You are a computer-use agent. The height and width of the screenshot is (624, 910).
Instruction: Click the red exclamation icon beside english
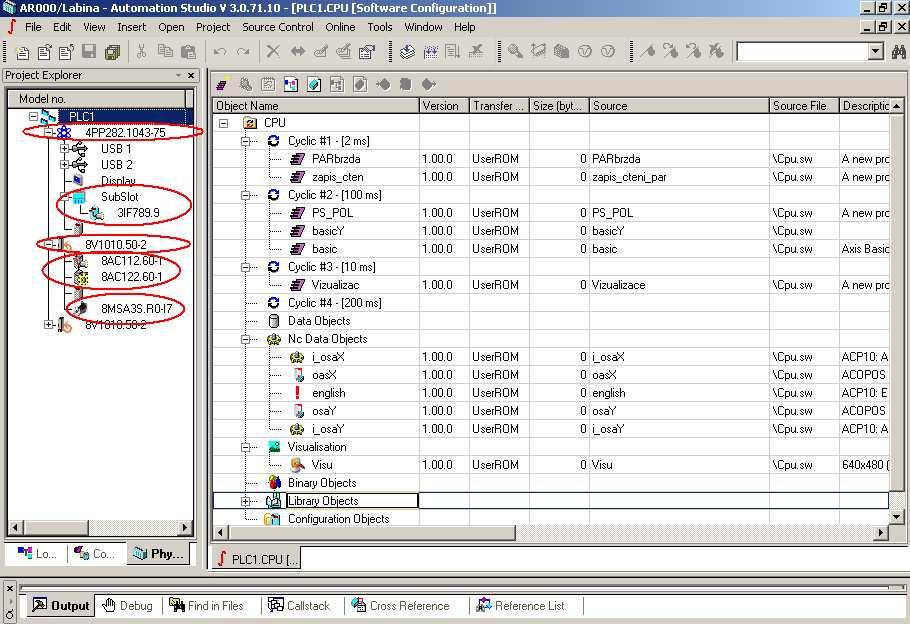[298, 393]
